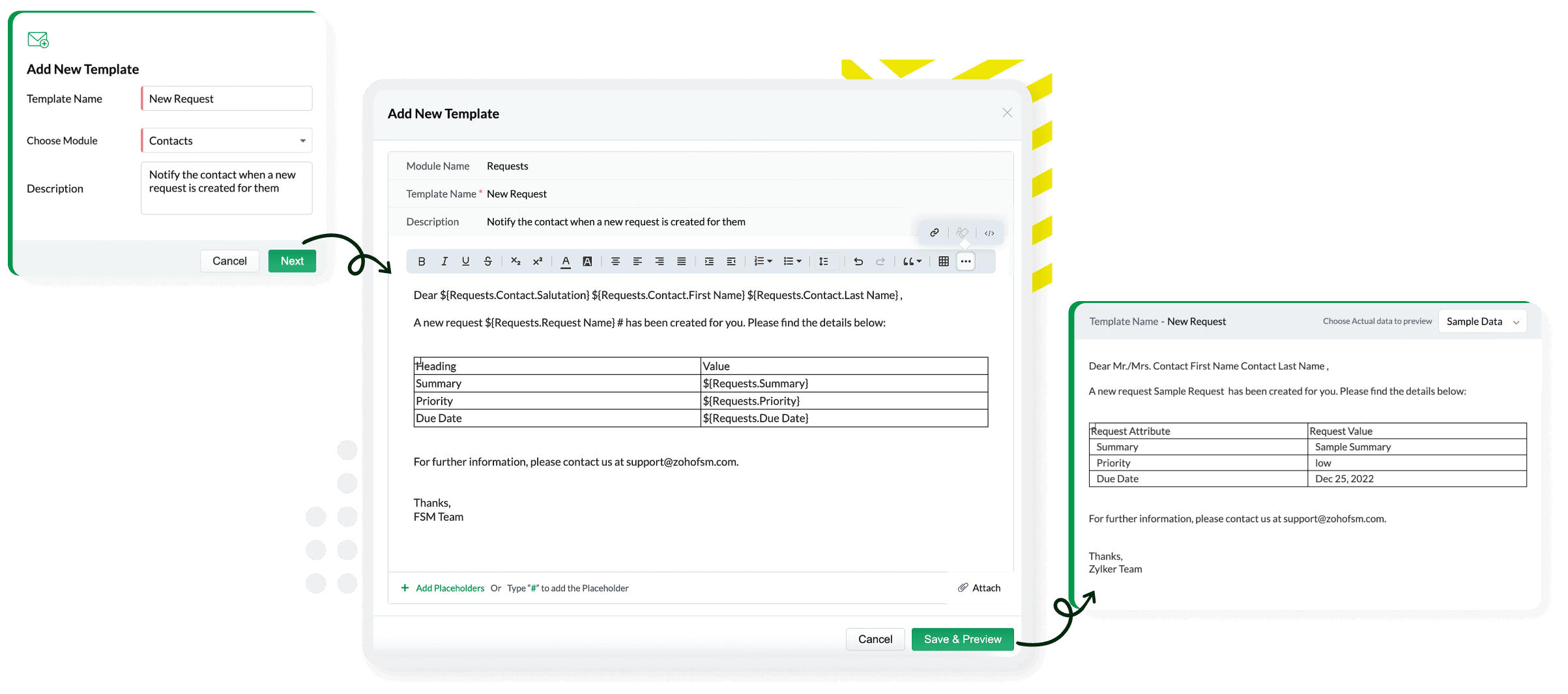Viewport: 1568px width, 694px height.
Task: Insert a link using the chain icon
Action: [x=935, y=233]
